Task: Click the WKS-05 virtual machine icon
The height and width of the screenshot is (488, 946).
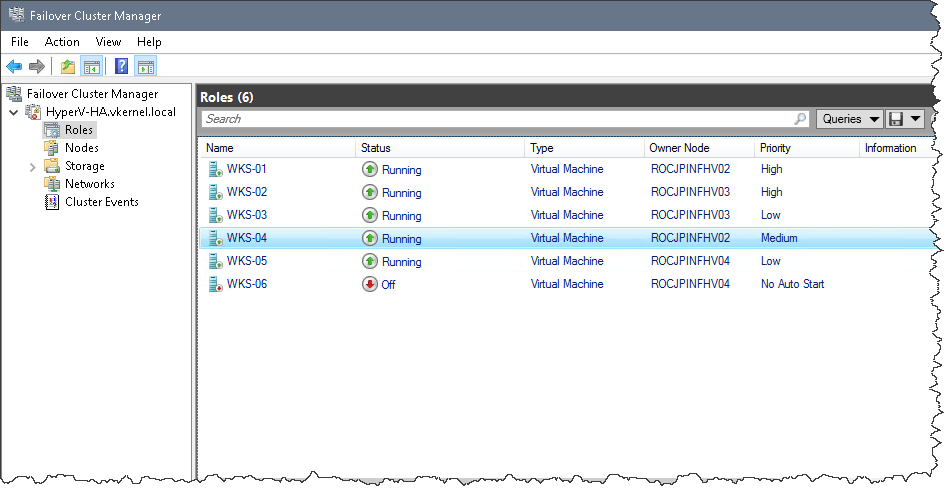Action: click(x=215, y=261)
